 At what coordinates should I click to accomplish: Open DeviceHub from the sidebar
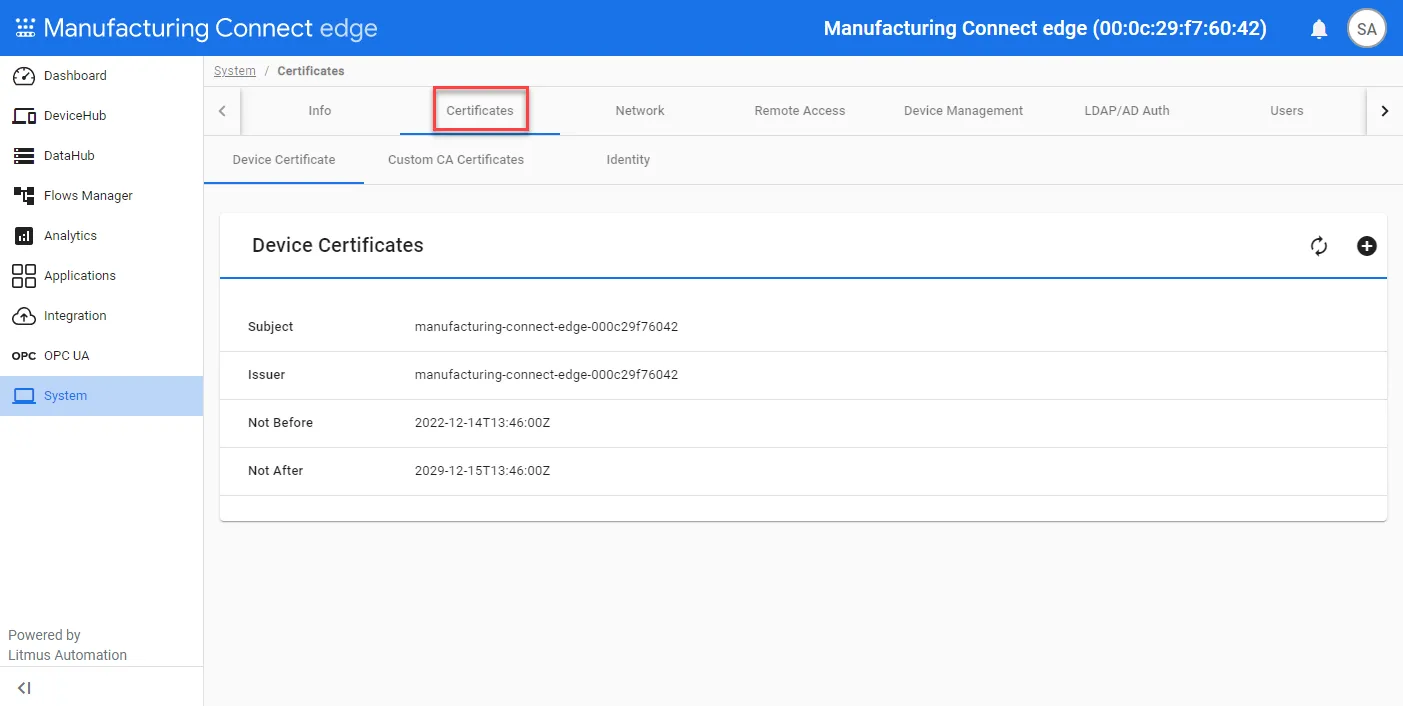[x=101, y=116]
